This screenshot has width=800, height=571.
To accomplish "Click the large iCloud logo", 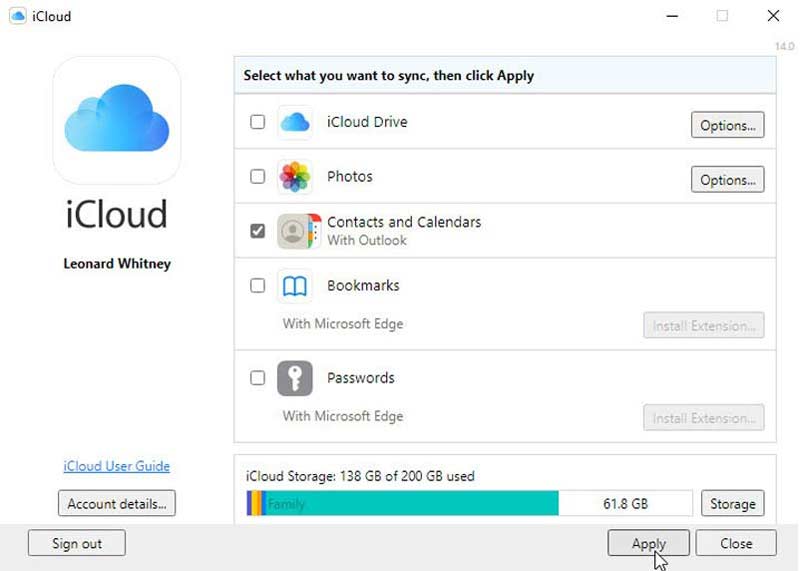I will point(117,120).
